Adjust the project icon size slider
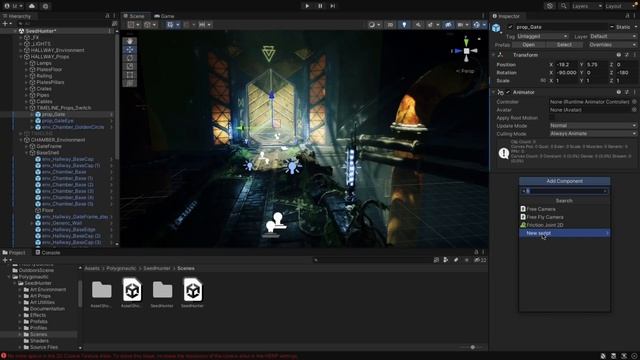Screen dimensions: 640x360 (x=472, y=347)
